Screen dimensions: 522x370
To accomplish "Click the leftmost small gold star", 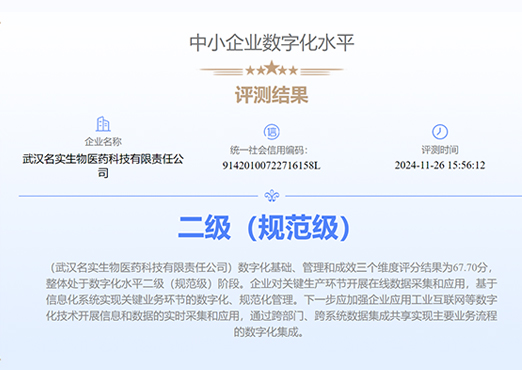I will pyautogui.click(x=250, y=70).
